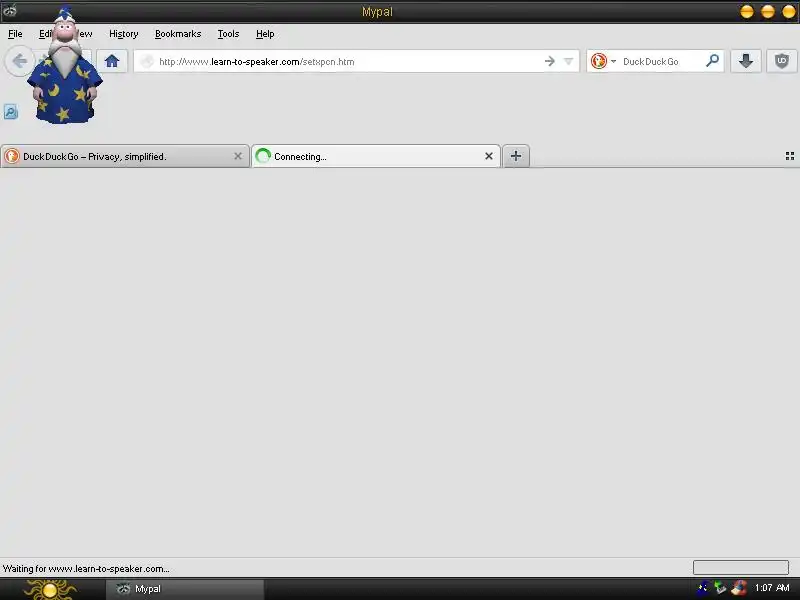
Task: Click the security shield tray icon
Action: point(739,588)
